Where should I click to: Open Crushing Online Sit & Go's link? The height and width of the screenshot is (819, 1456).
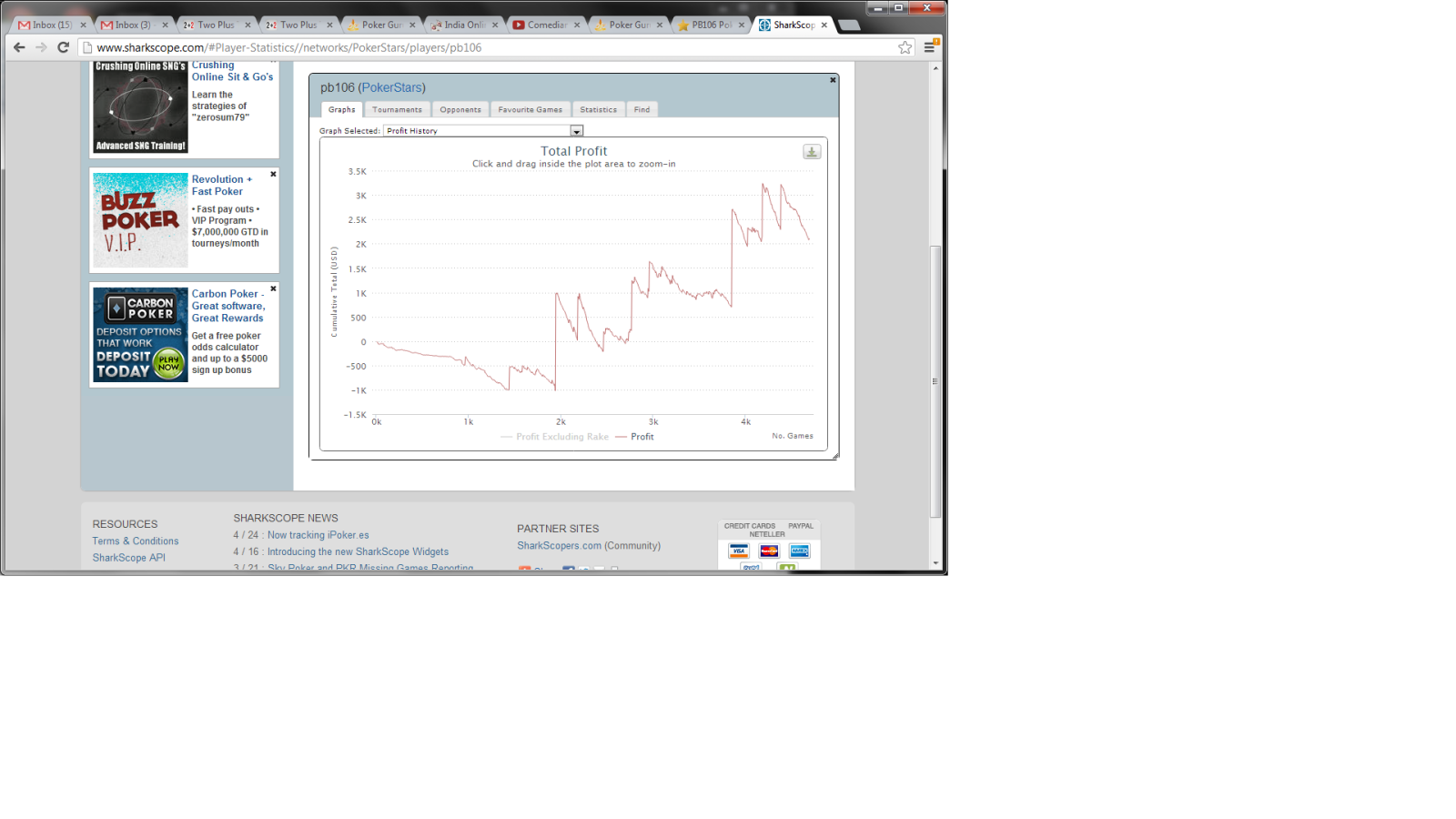click(232, 71)
